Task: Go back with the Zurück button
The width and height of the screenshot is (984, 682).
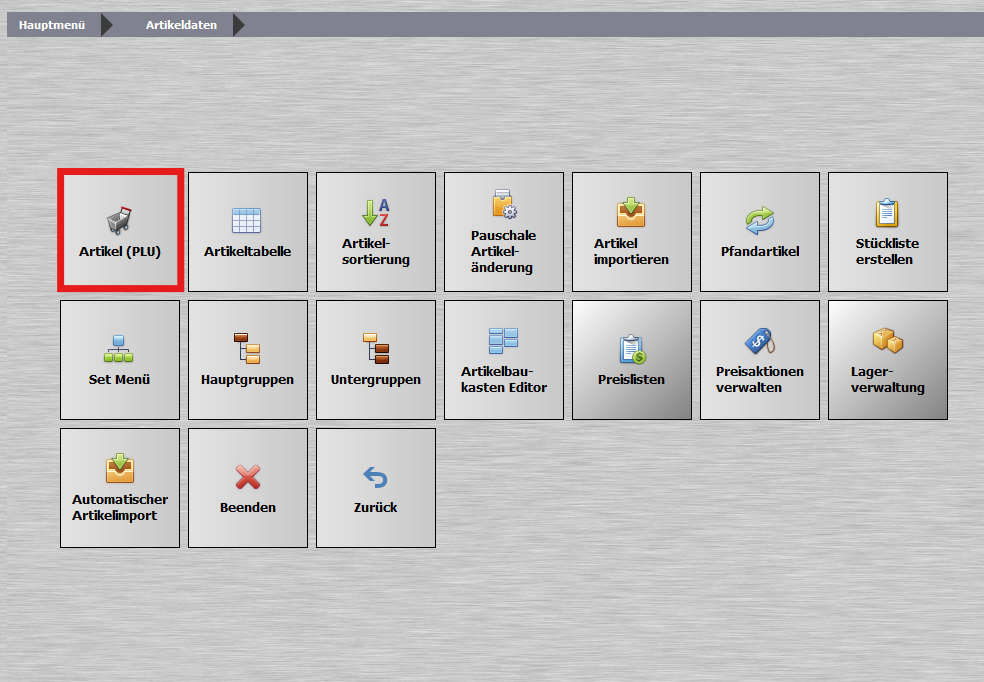Action: (376, 487)
